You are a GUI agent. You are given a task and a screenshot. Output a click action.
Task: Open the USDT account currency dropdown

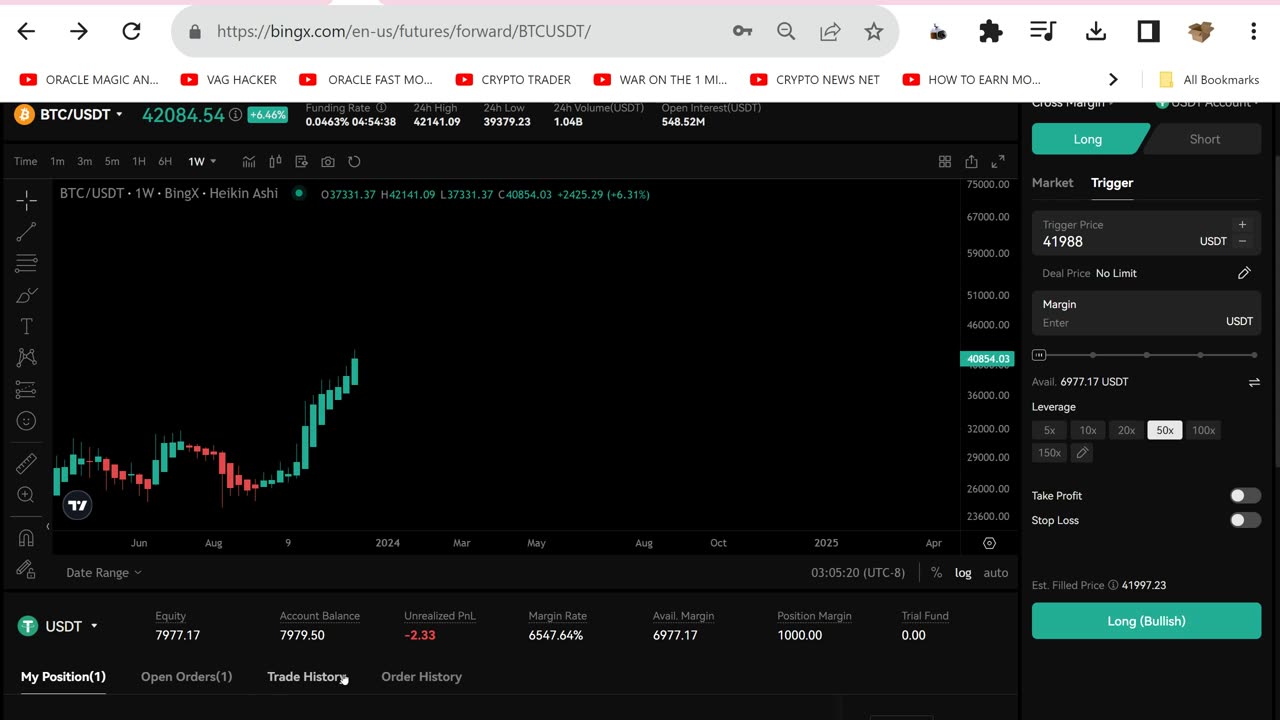[x=59, y=626]
